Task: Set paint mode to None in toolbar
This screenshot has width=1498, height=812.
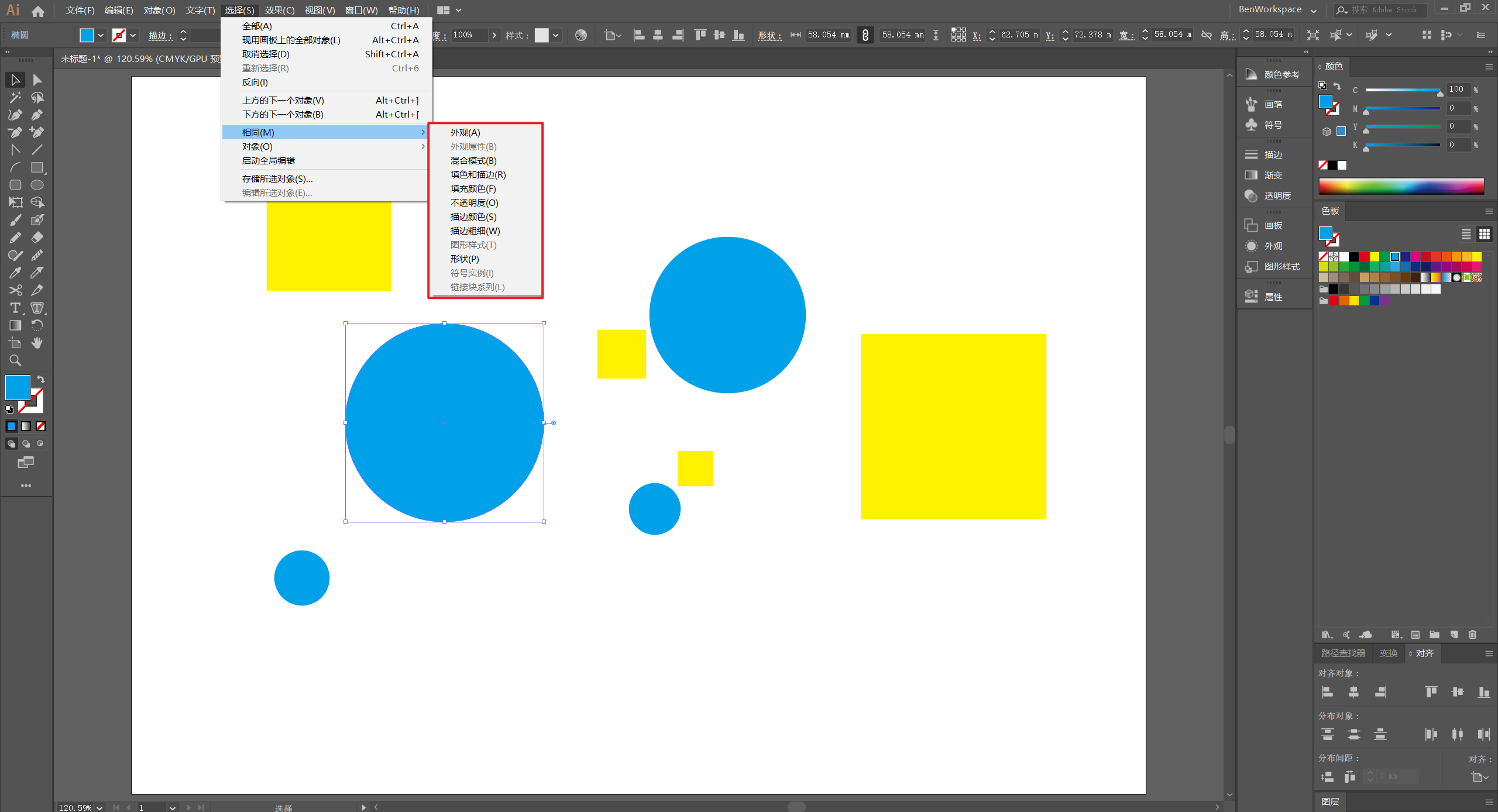Action: tap(41, 426)
